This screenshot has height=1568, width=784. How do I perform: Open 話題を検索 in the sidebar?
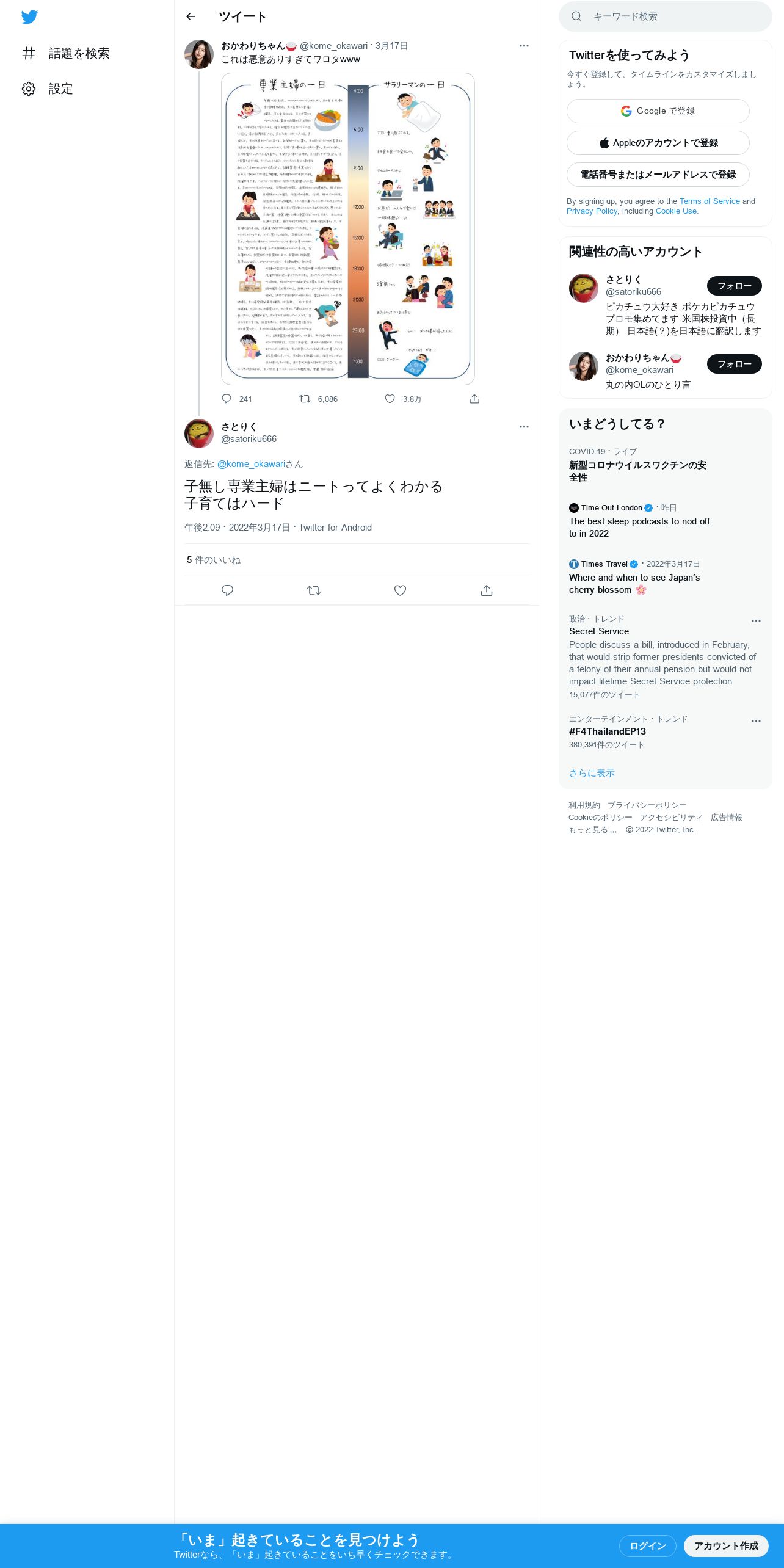click(x=66, y=53)
